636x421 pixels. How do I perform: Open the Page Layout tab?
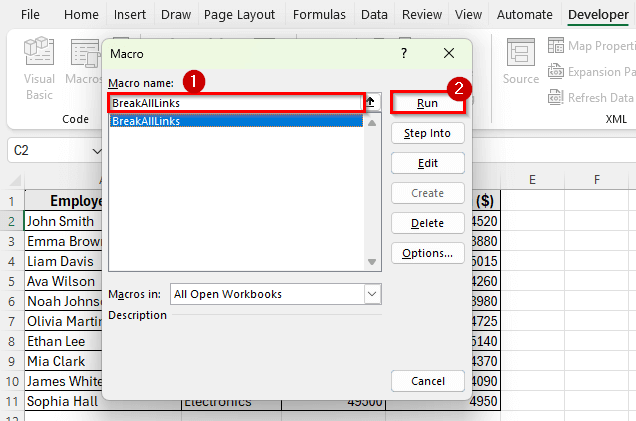[239, 15]
